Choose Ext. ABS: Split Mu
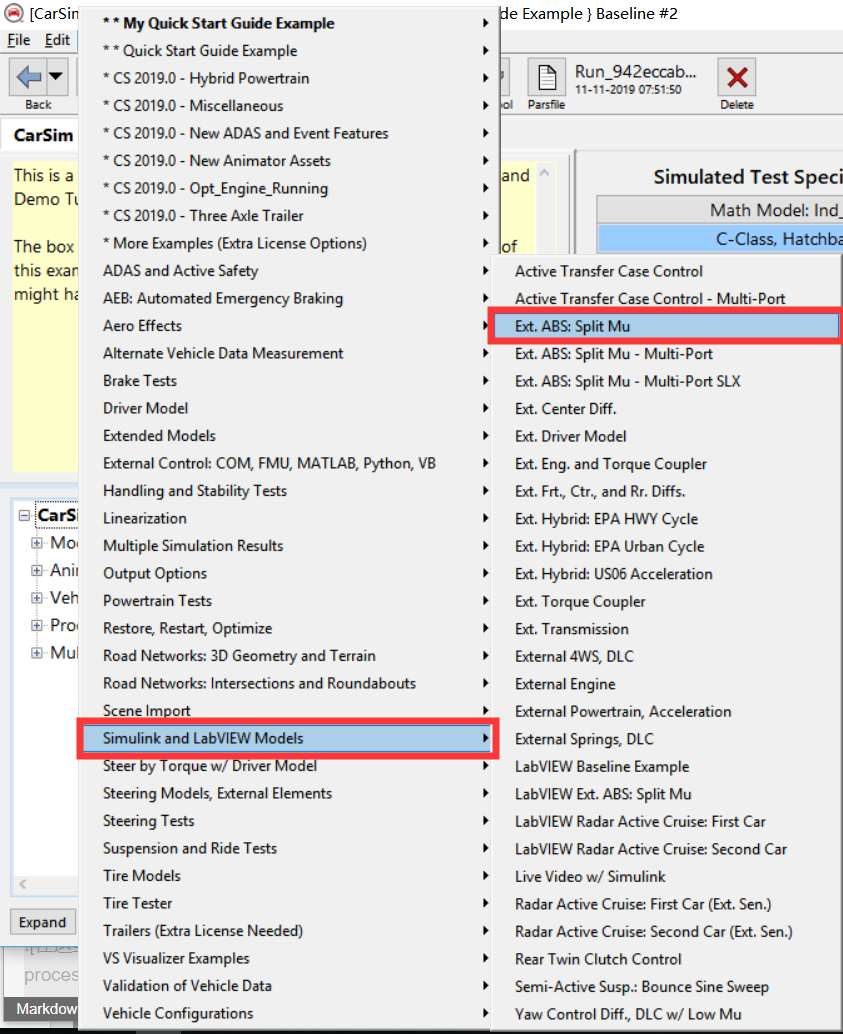Screen dimensions: 843x1034 click(666, 326)
